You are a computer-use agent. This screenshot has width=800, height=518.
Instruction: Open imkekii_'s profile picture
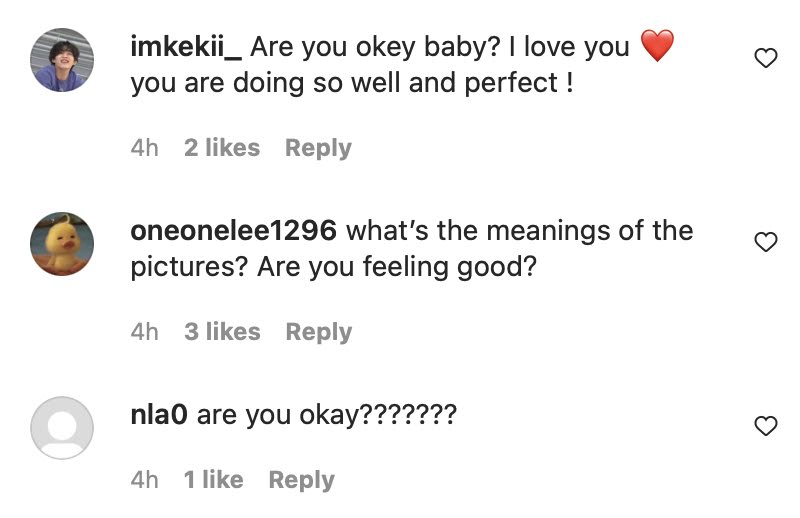pos(62,60)
